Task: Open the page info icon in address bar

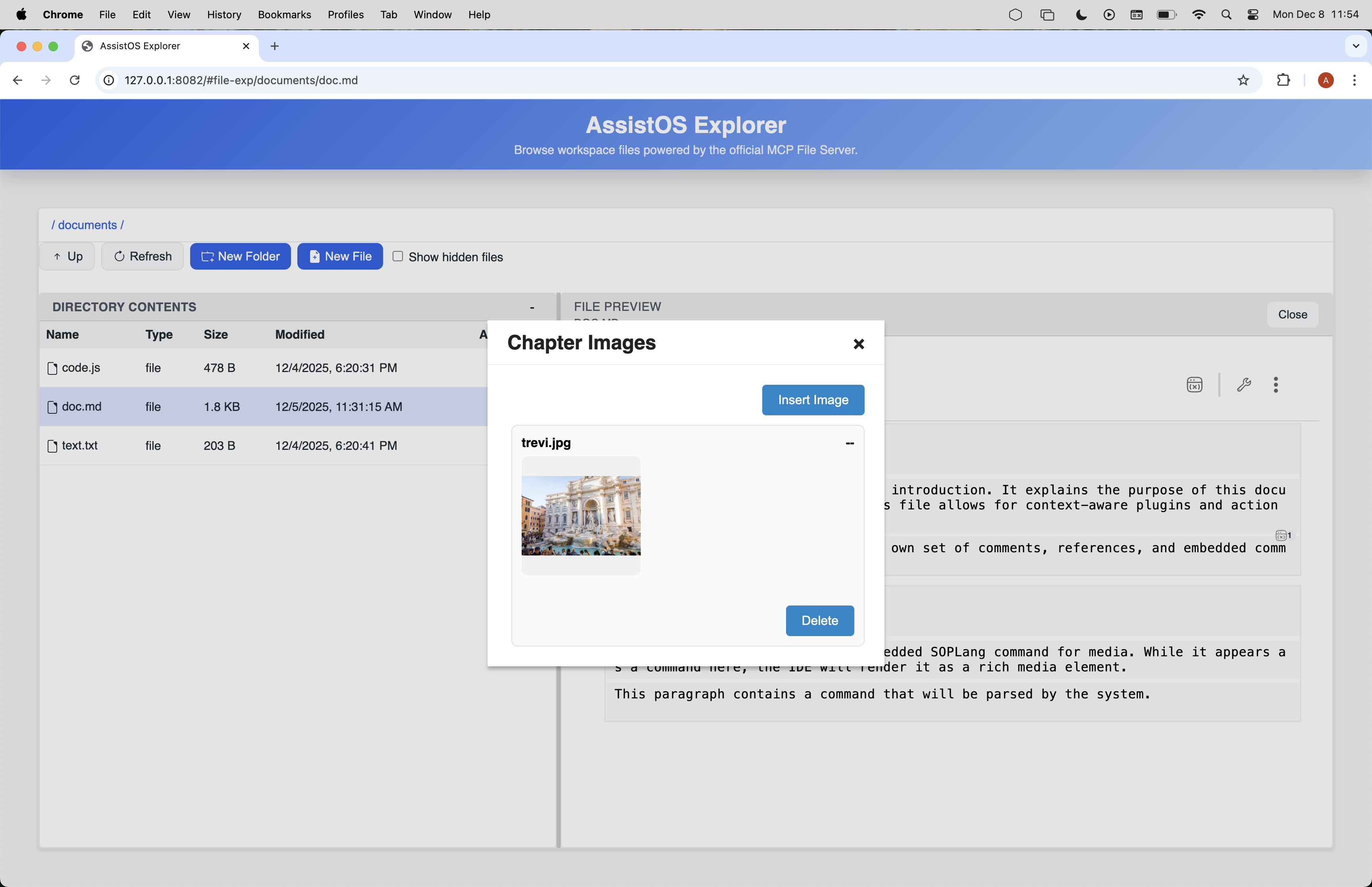Action: pyautogui.click(x=108, y=80)
